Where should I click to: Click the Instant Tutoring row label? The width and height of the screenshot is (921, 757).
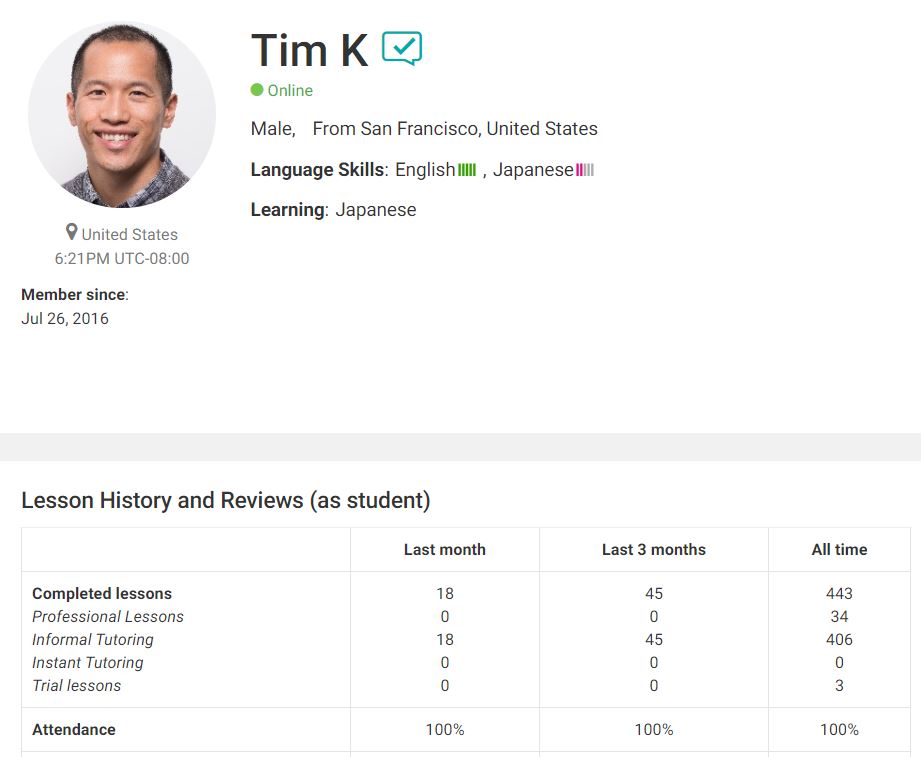pyautogui.click(x=88, y=662)
